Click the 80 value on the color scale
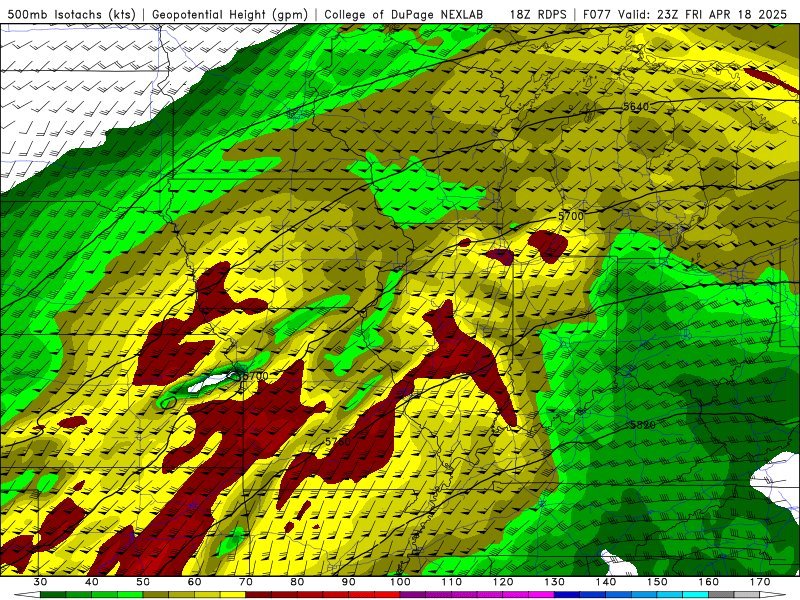The width and height of the screenshot is (800, 600). tap(297, 582)
